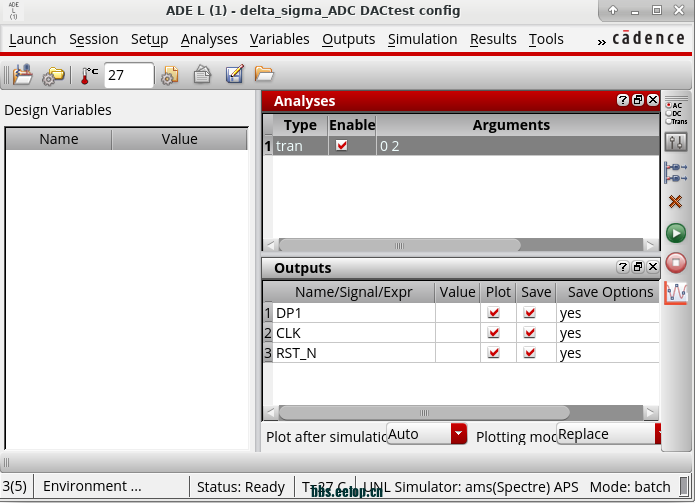Uncheck the Plot checkbox for DP1

click(x=493, y=312)
